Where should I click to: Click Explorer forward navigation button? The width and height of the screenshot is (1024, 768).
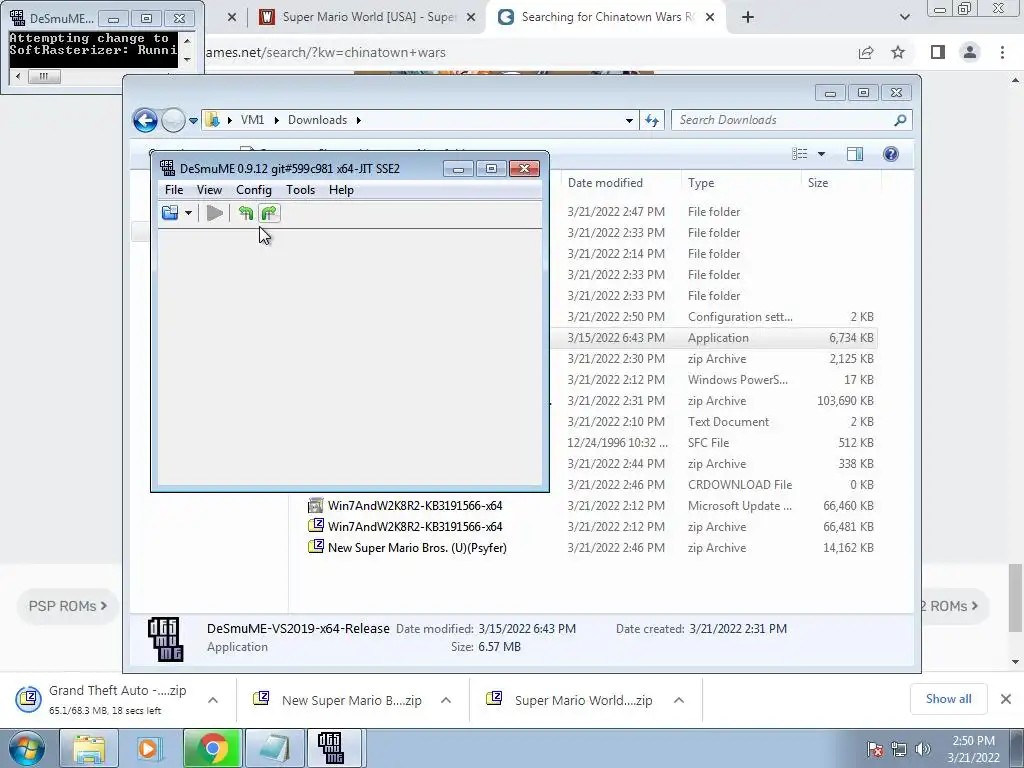(173, 120)
